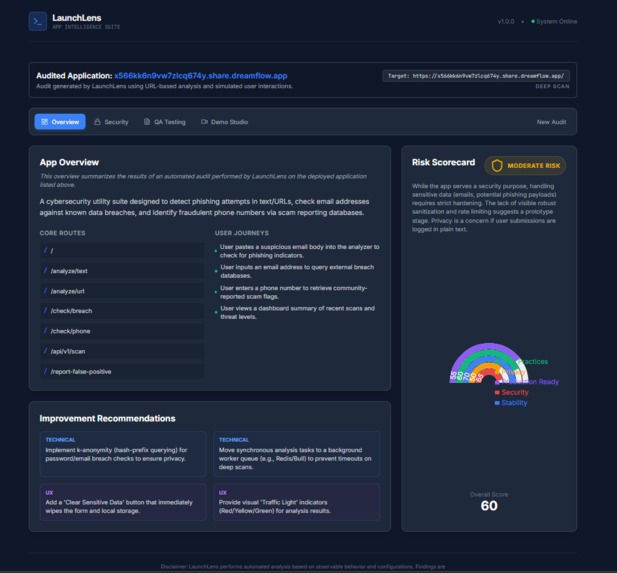Click the App Overview heading
This screenshot has width=617, height=573.
pyautogui.click(x=69, y=162)
